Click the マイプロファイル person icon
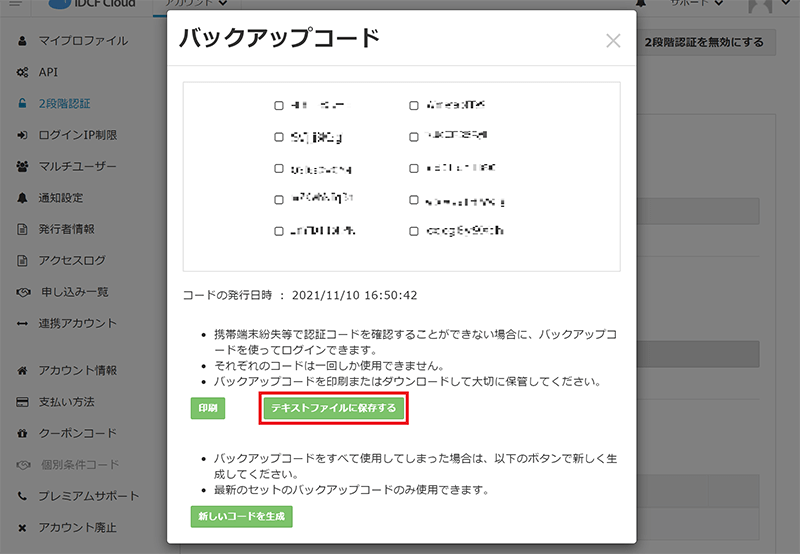 click(22, 41)
